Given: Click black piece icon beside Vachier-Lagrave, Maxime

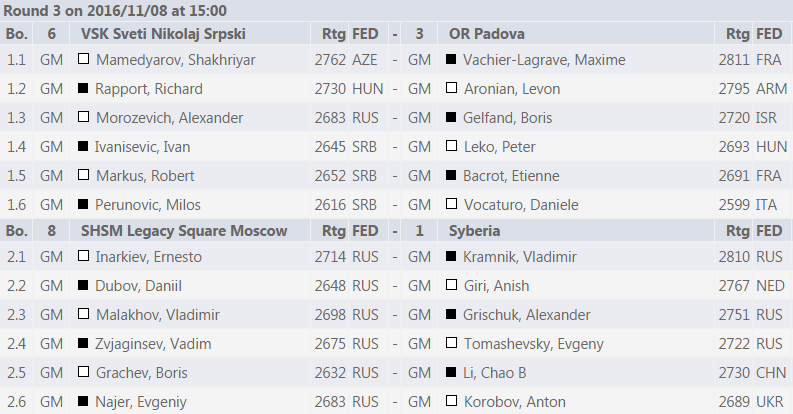Looking at the screenshot, I should [454, 60].
